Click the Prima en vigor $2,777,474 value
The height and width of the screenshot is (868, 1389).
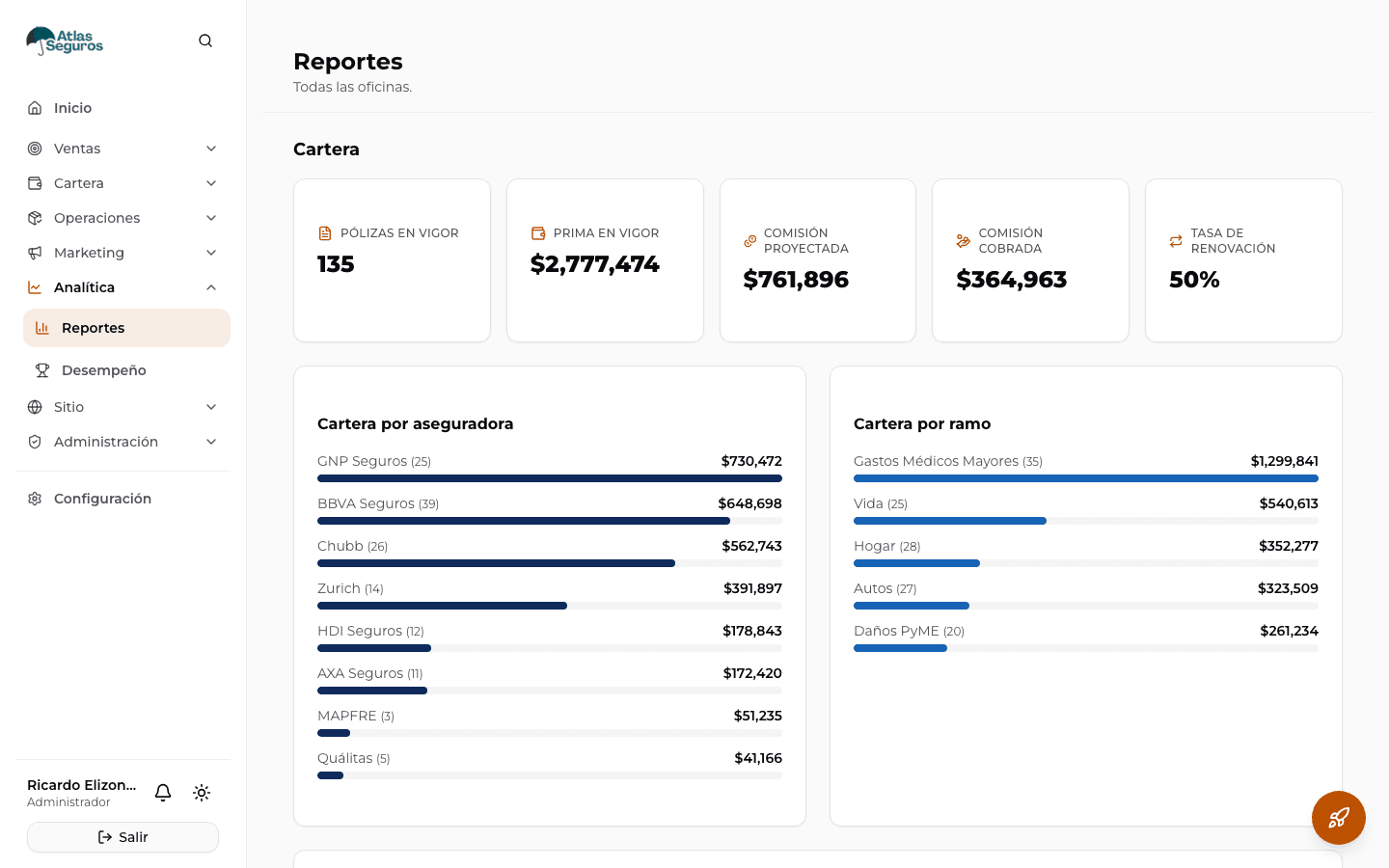595,264
